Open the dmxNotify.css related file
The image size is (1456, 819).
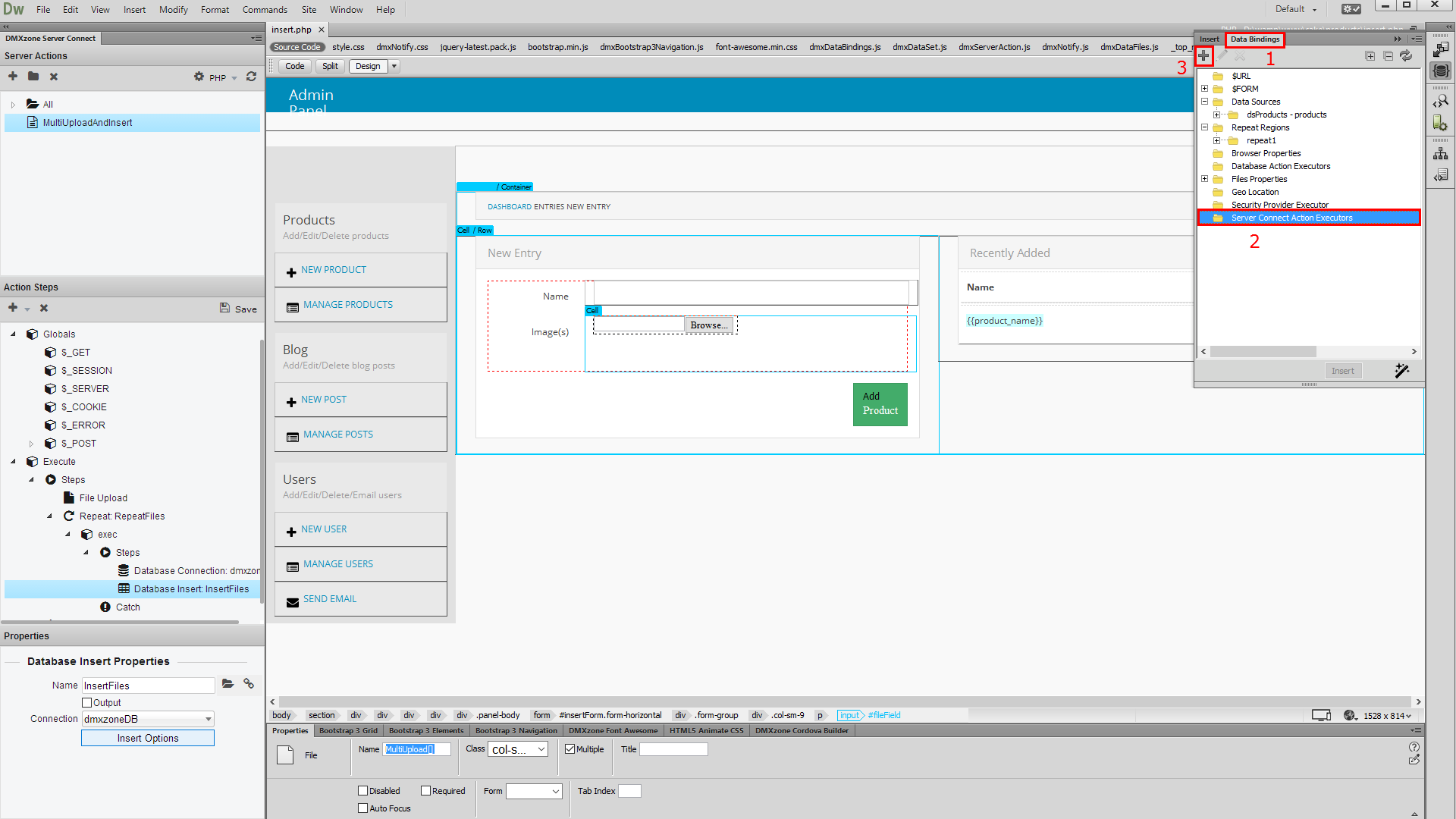coord(402,47)
